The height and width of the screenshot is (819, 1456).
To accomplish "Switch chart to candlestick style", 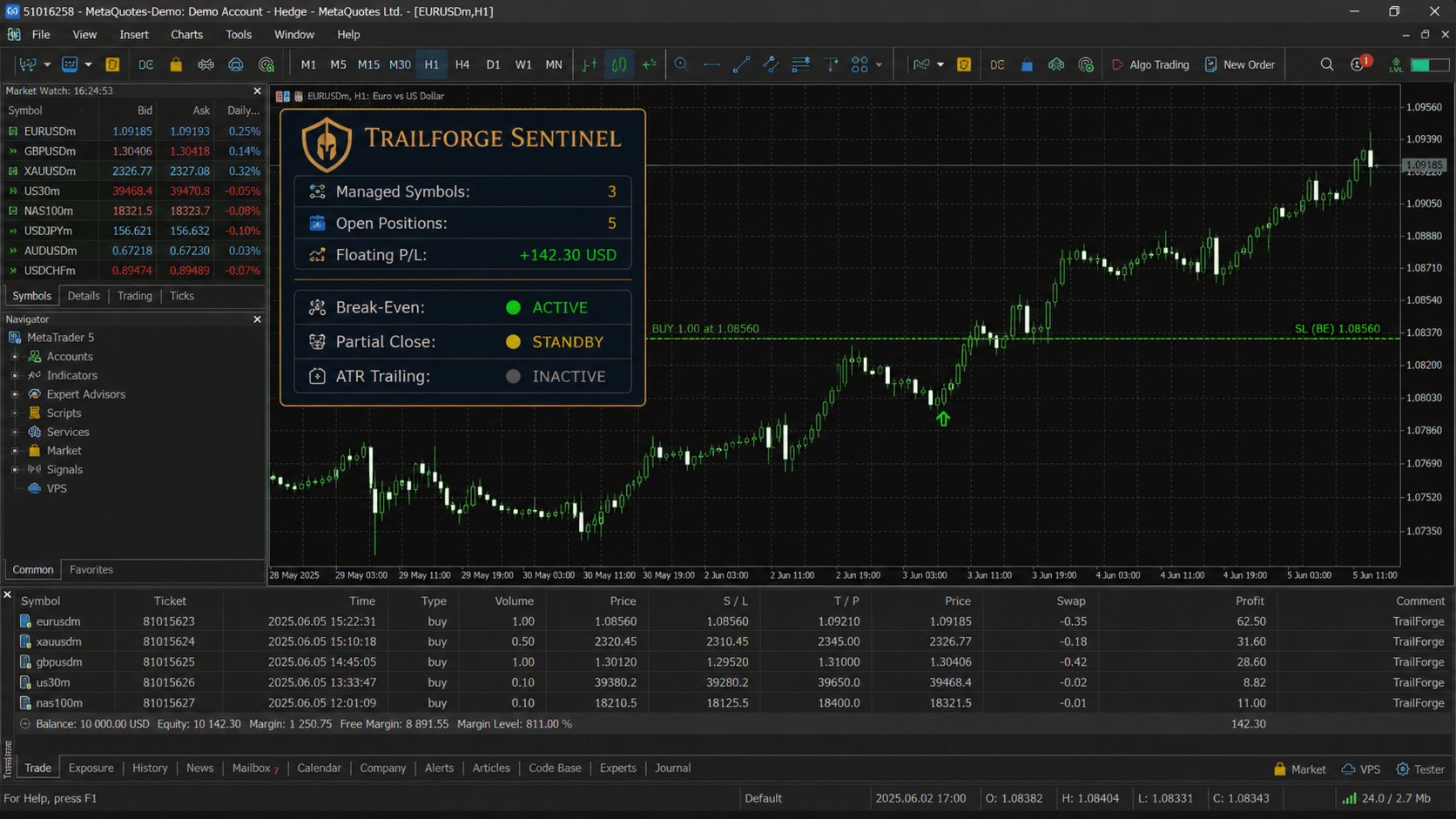I will coord(619,64).
